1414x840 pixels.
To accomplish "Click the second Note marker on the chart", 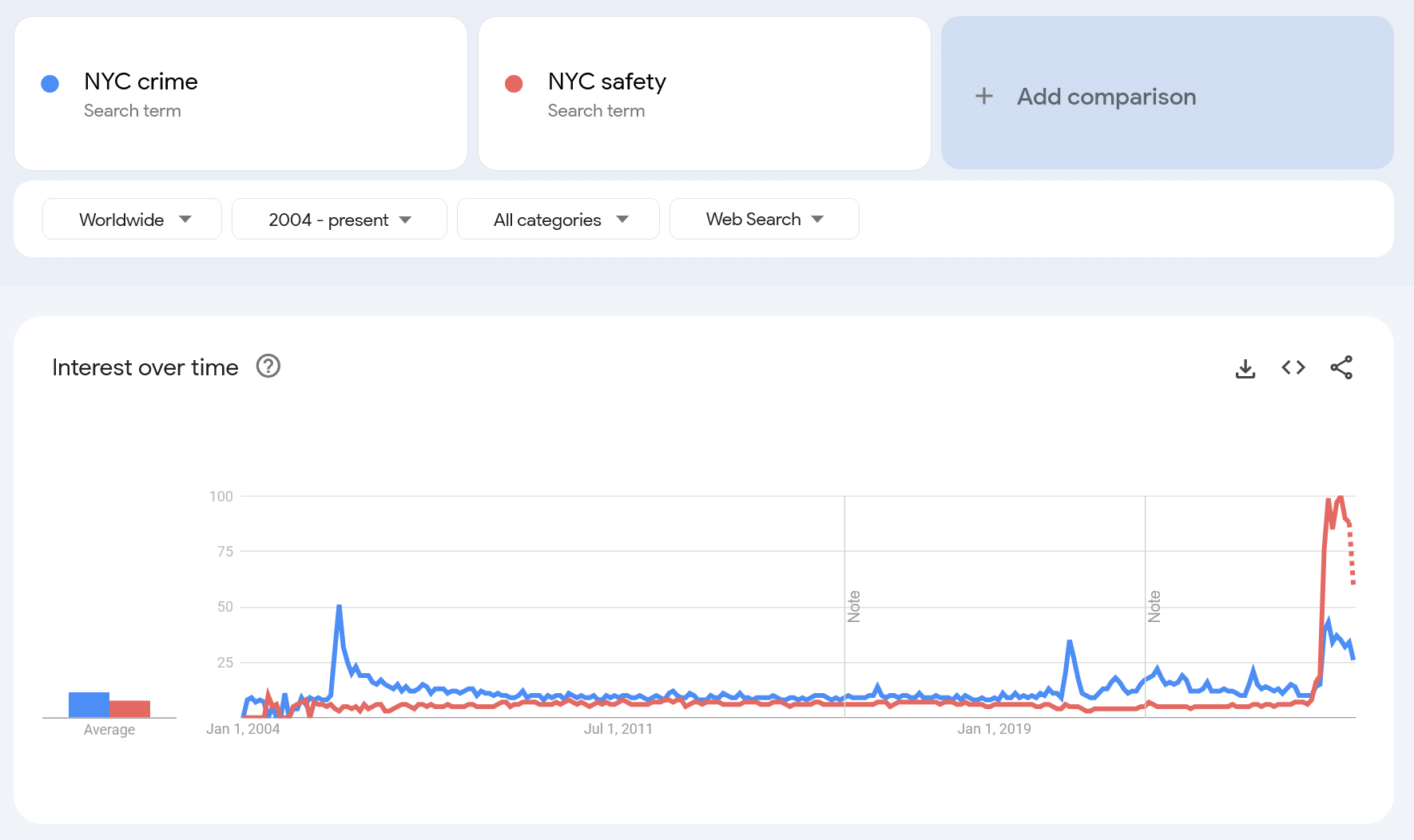I will click(x=1154, y=607).
